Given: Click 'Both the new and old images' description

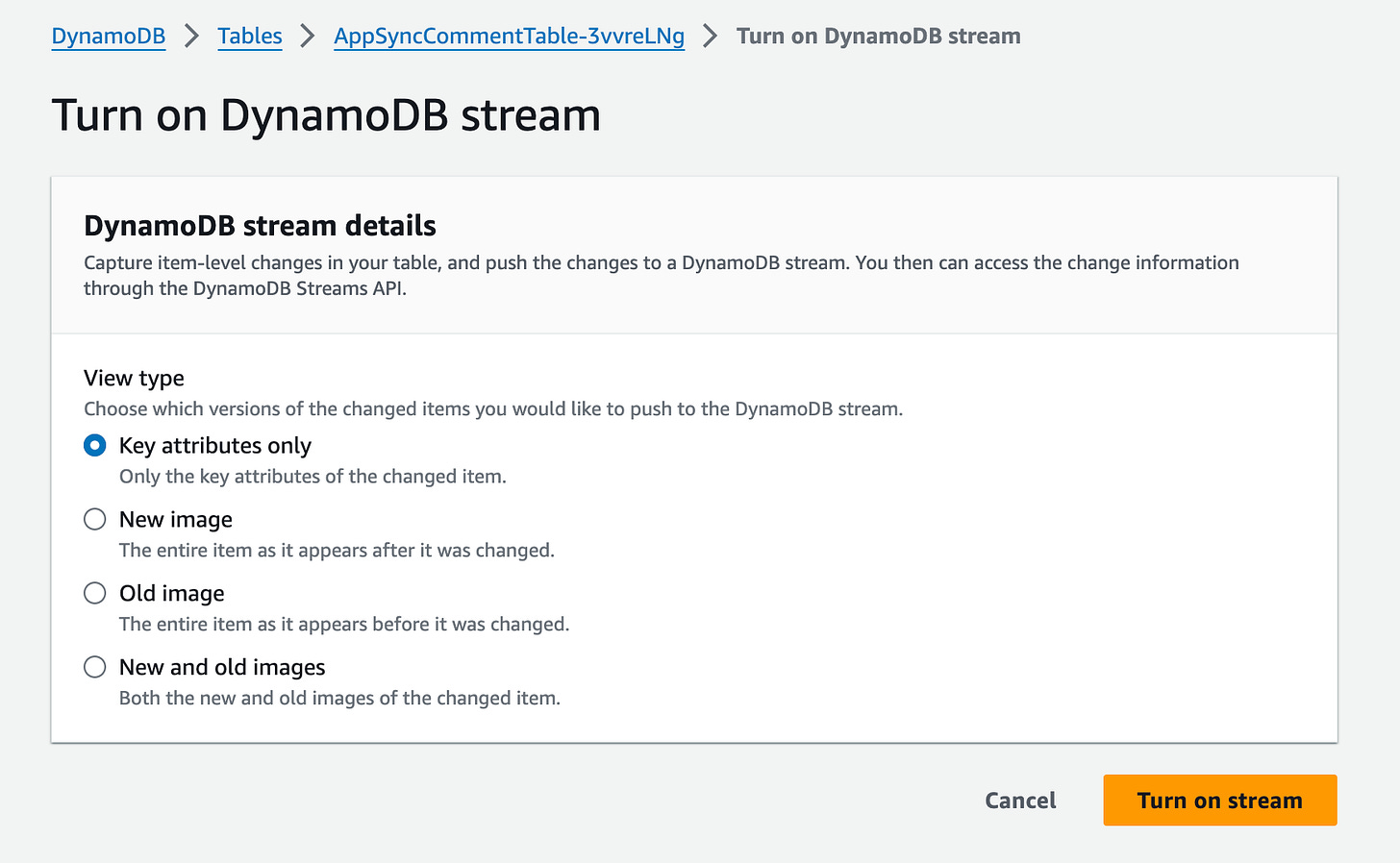Looking at the screenshot, I should coord(339,699).
